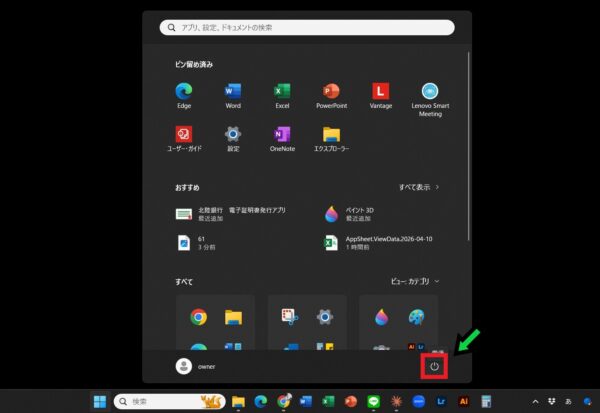Open the recent file named 61
This screenshot has width=600, height=413.
click(x=196, y=243)
